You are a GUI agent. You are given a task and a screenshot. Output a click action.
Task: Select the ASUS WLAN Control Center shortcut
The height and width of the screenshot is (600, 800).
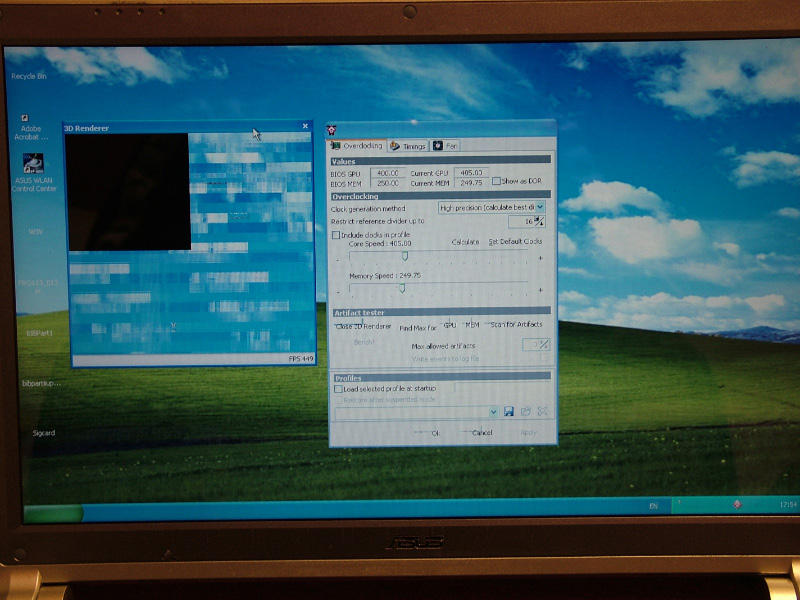[34, 172]
